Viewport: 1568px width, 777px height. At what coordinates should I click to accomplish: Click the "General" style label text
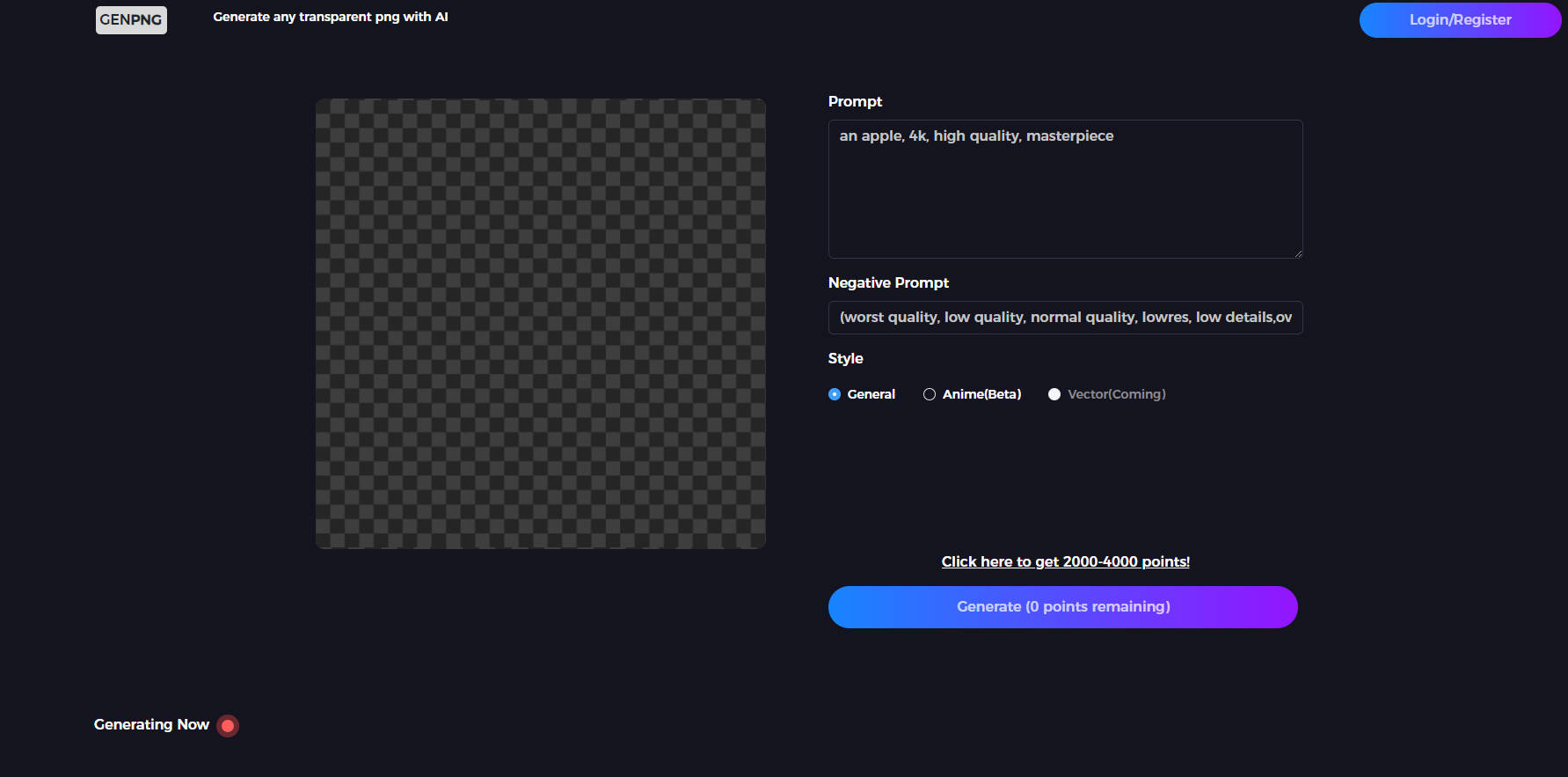(871, 394)
